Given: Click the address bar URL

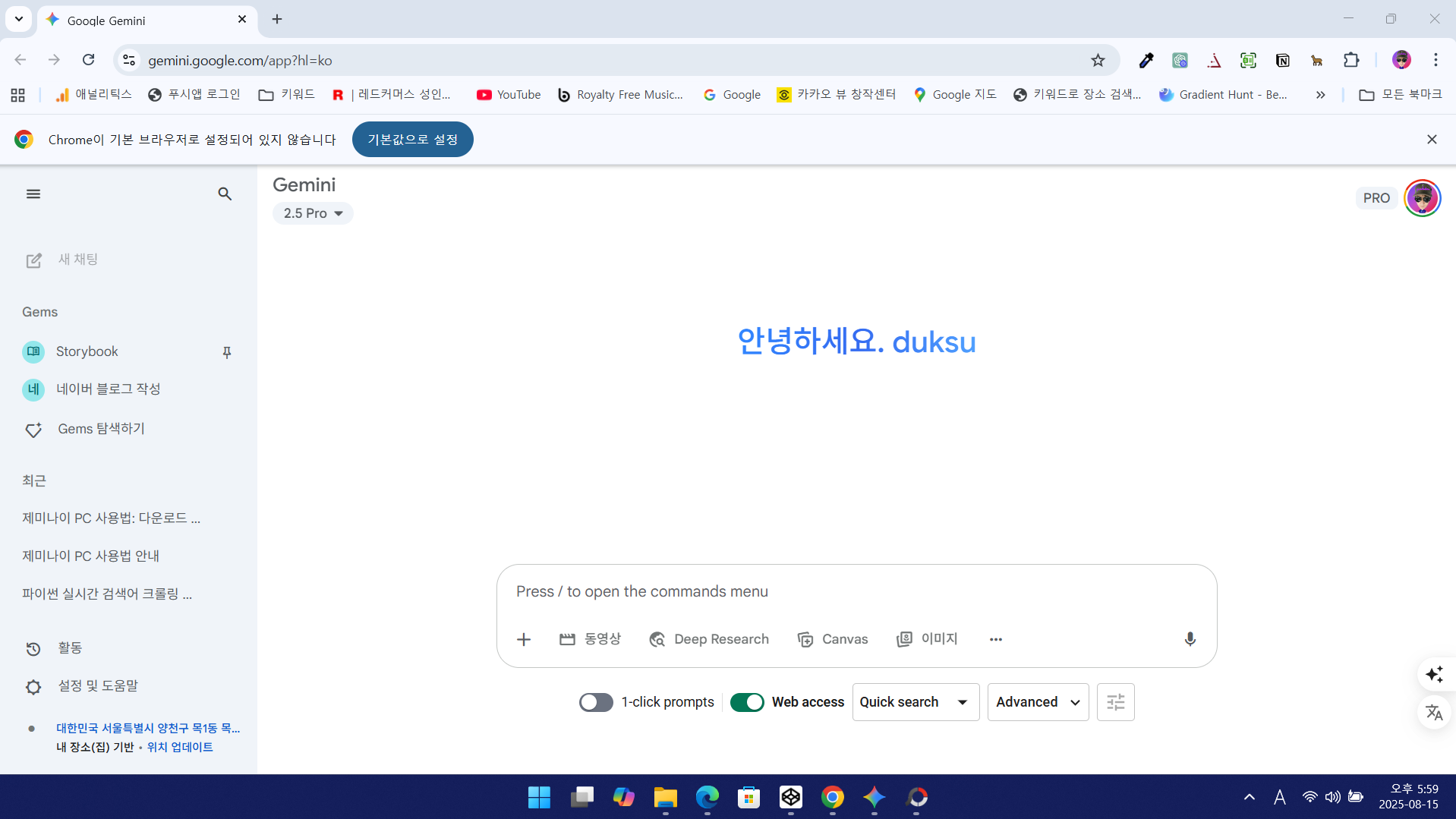Looking at the screenshot, I should 240,61.
